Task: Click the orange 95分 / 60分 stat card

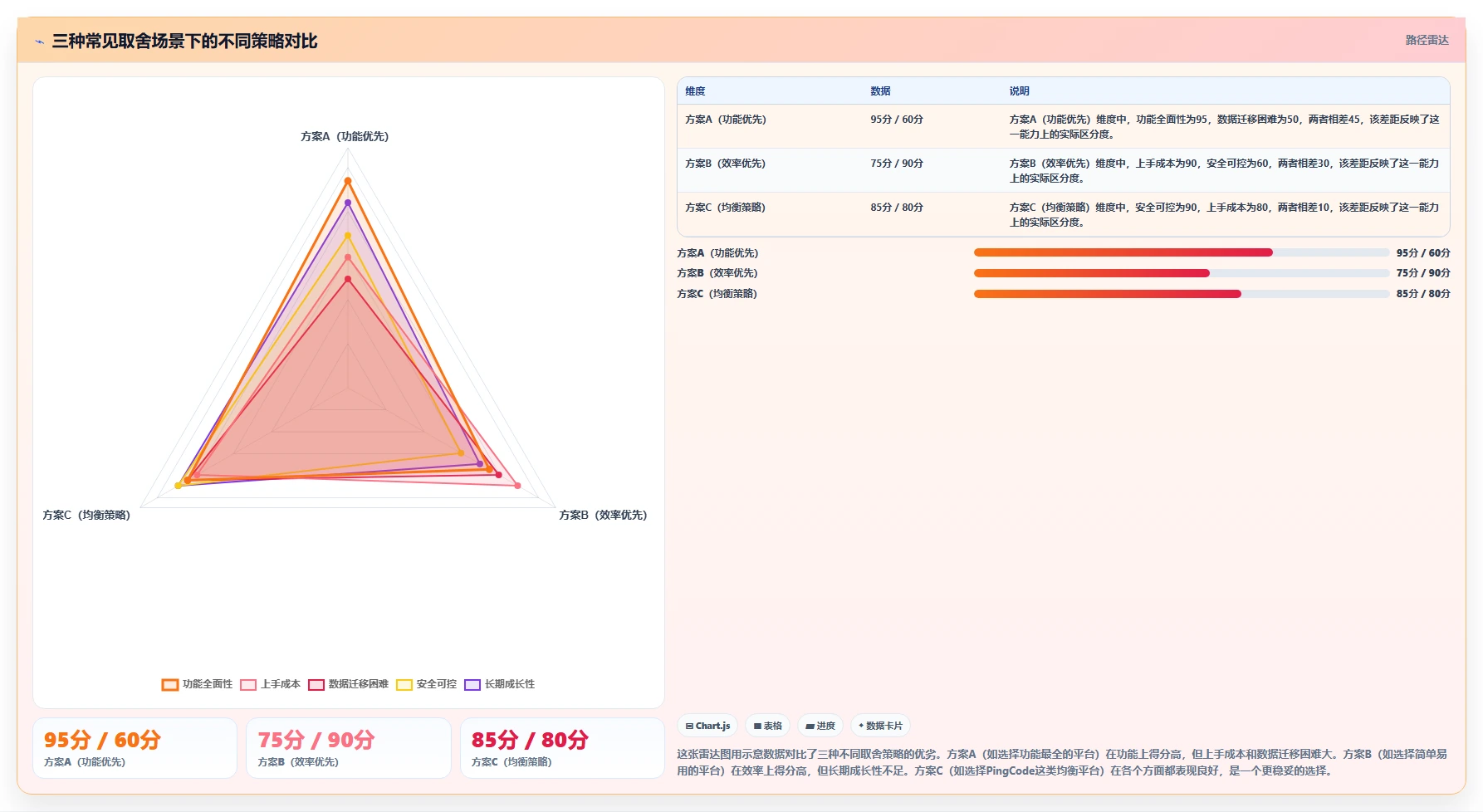Action: click(135, 748)
